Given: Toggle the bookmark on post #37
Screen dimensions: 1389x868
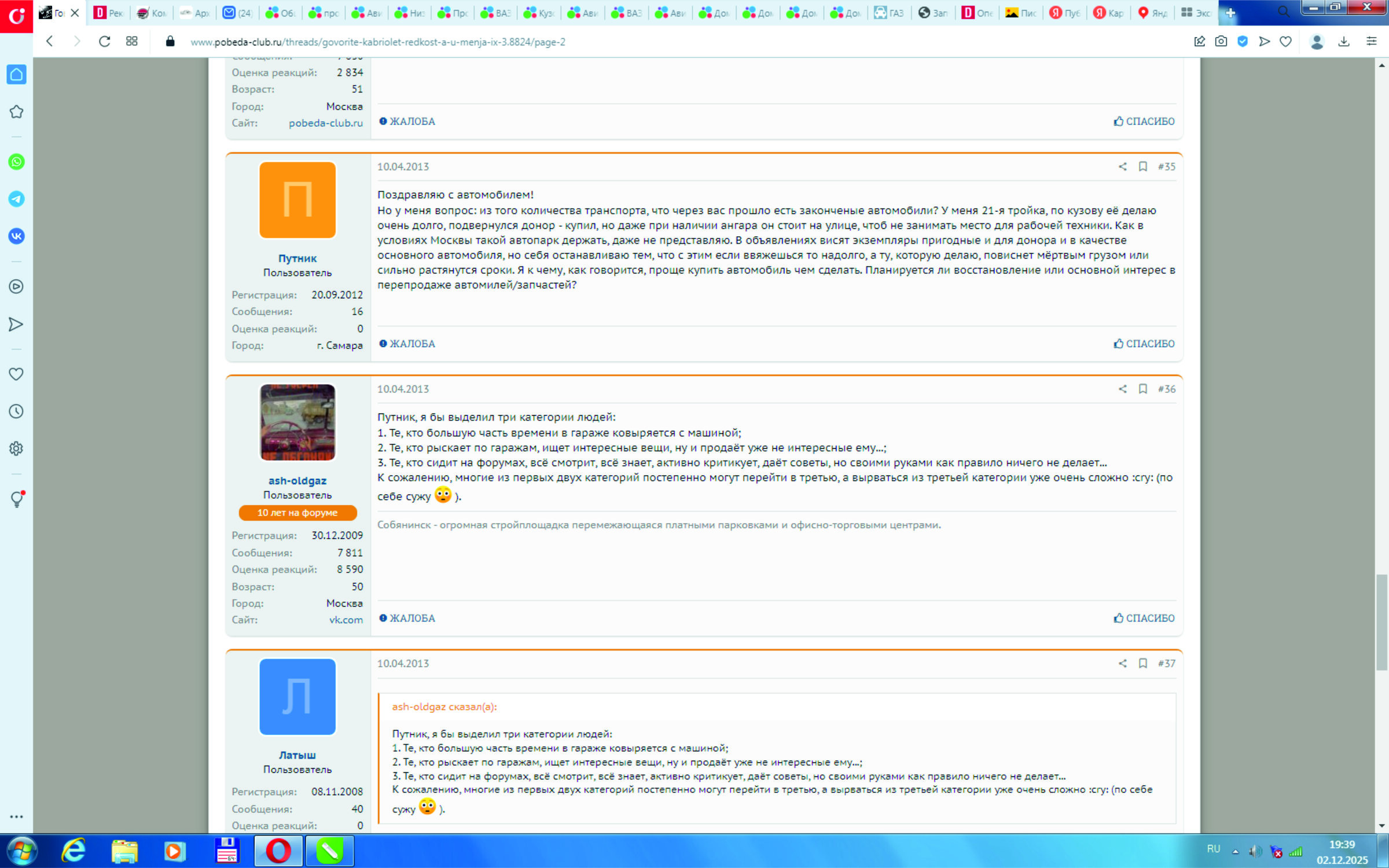Looking at the screenshot, I should click(x=1143, y=663).
